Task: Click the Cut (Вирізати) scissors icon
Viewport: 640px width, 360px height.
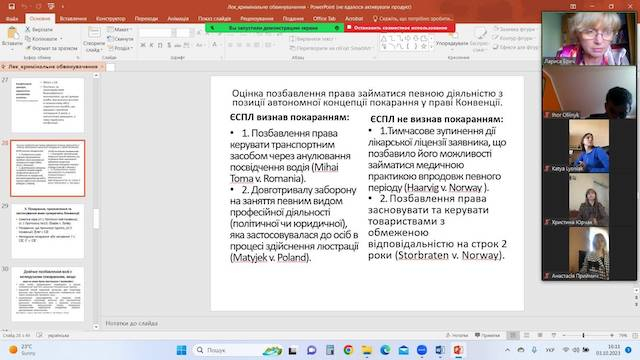Action: tap(28, 29)
